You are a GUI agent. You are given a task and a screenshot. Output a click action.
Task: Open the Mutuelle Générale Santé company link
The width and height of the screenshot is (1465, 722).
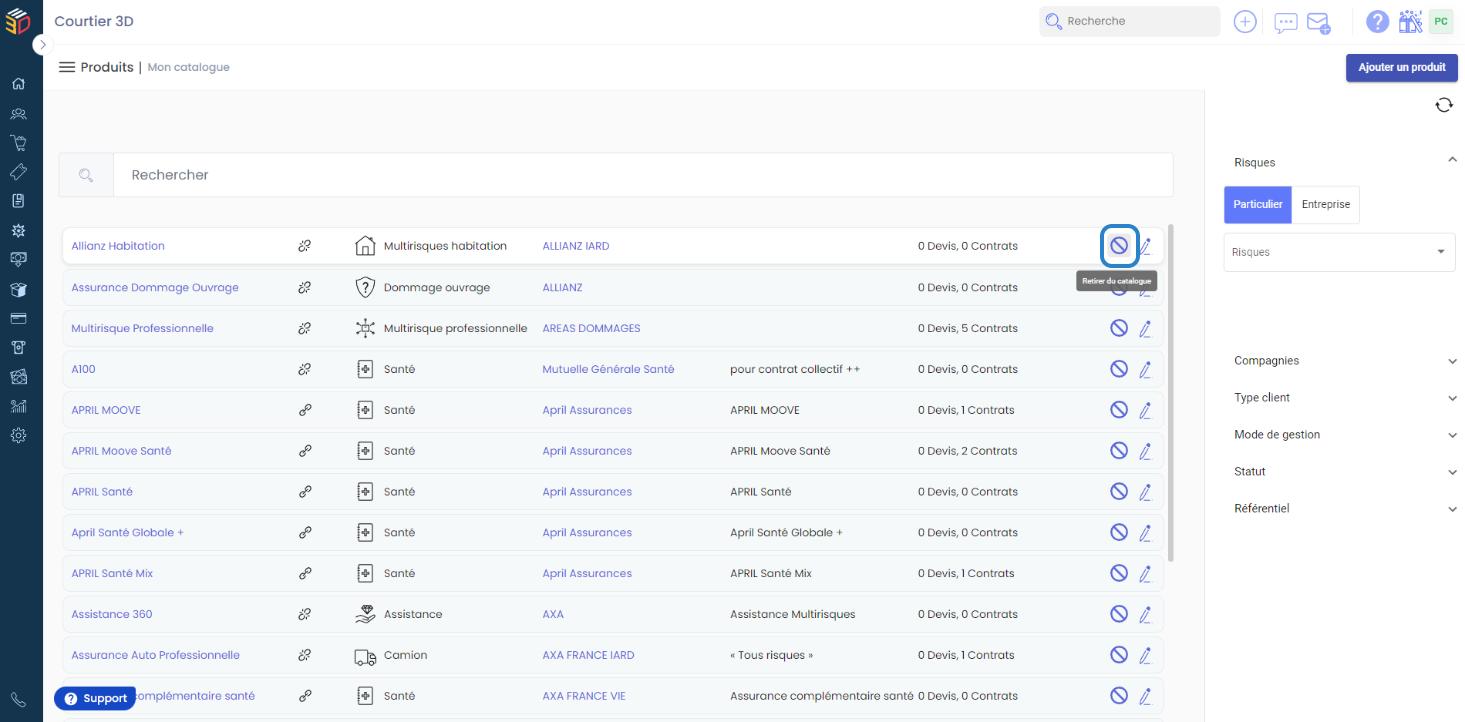click(x=608, y=369)
